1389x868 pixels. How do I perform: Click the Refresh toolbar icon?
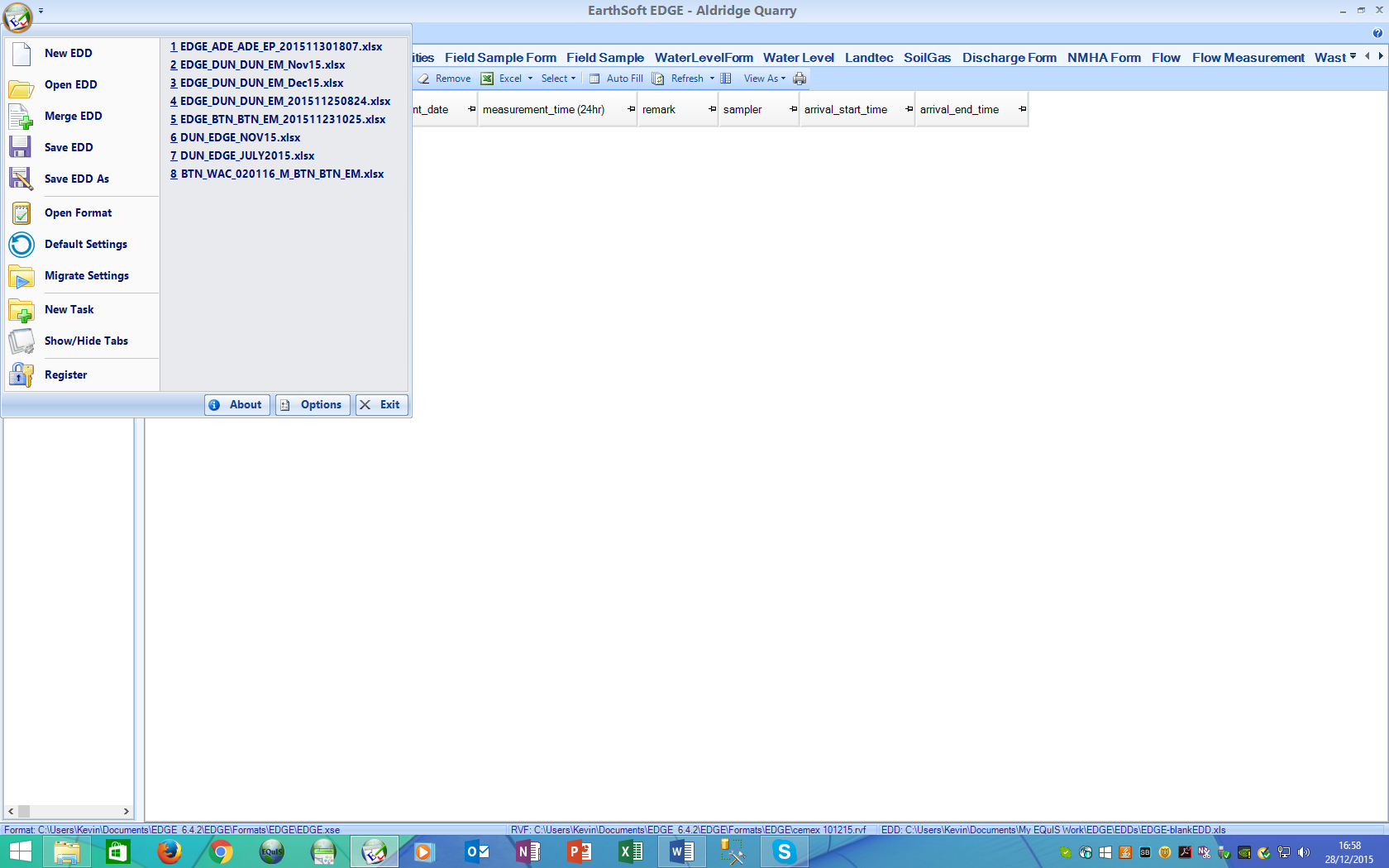click(x=658, y=79)
